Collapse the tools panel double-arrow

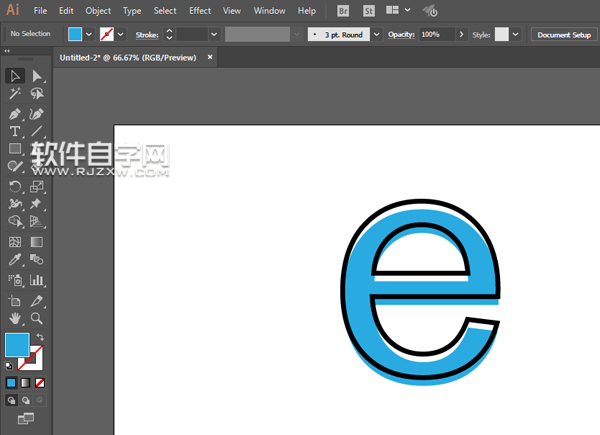tap(7, 51)
